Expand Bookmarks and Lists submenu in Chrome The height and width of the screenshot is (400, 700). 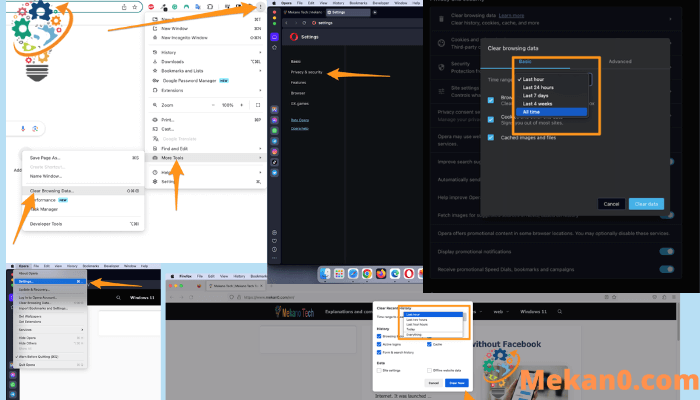click(x=206, y=71)
